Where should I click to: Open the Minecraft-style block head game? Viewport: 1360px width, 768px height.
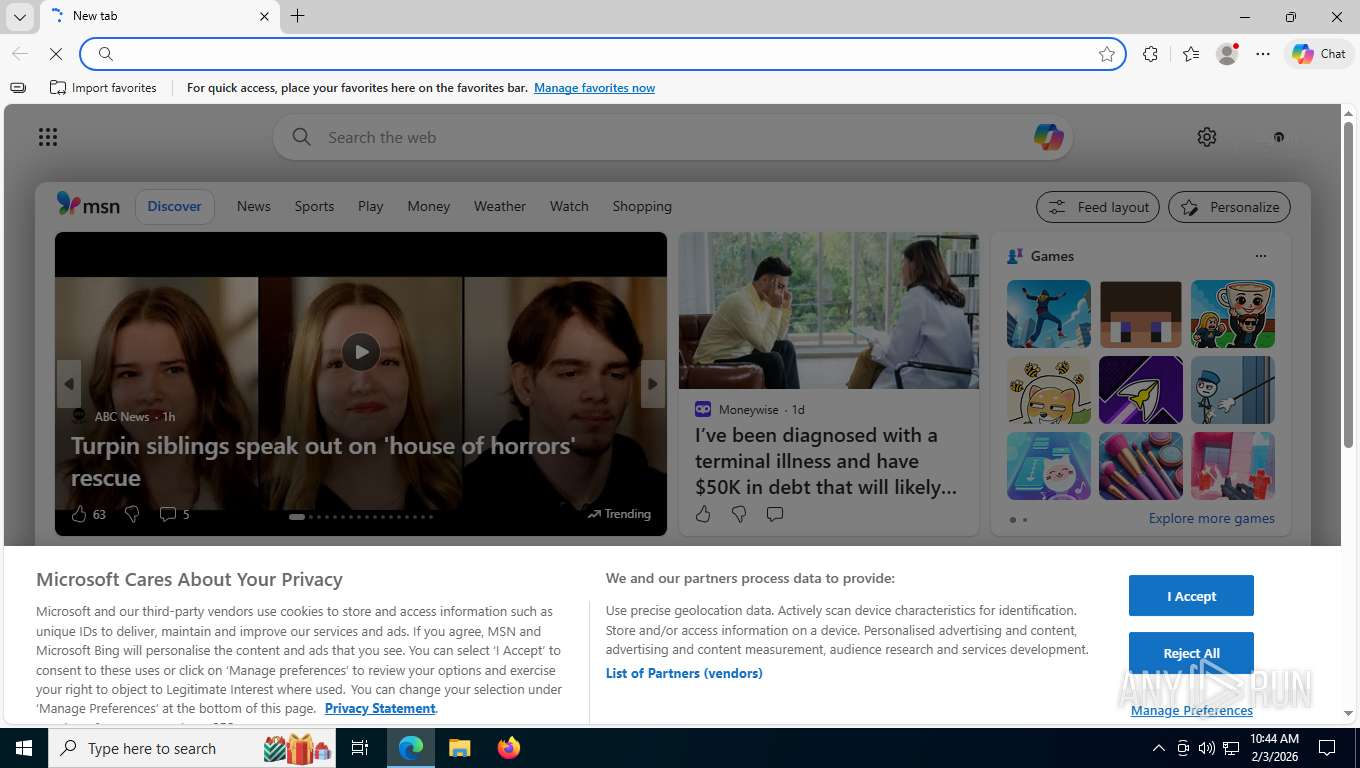tap(1141, 314)
